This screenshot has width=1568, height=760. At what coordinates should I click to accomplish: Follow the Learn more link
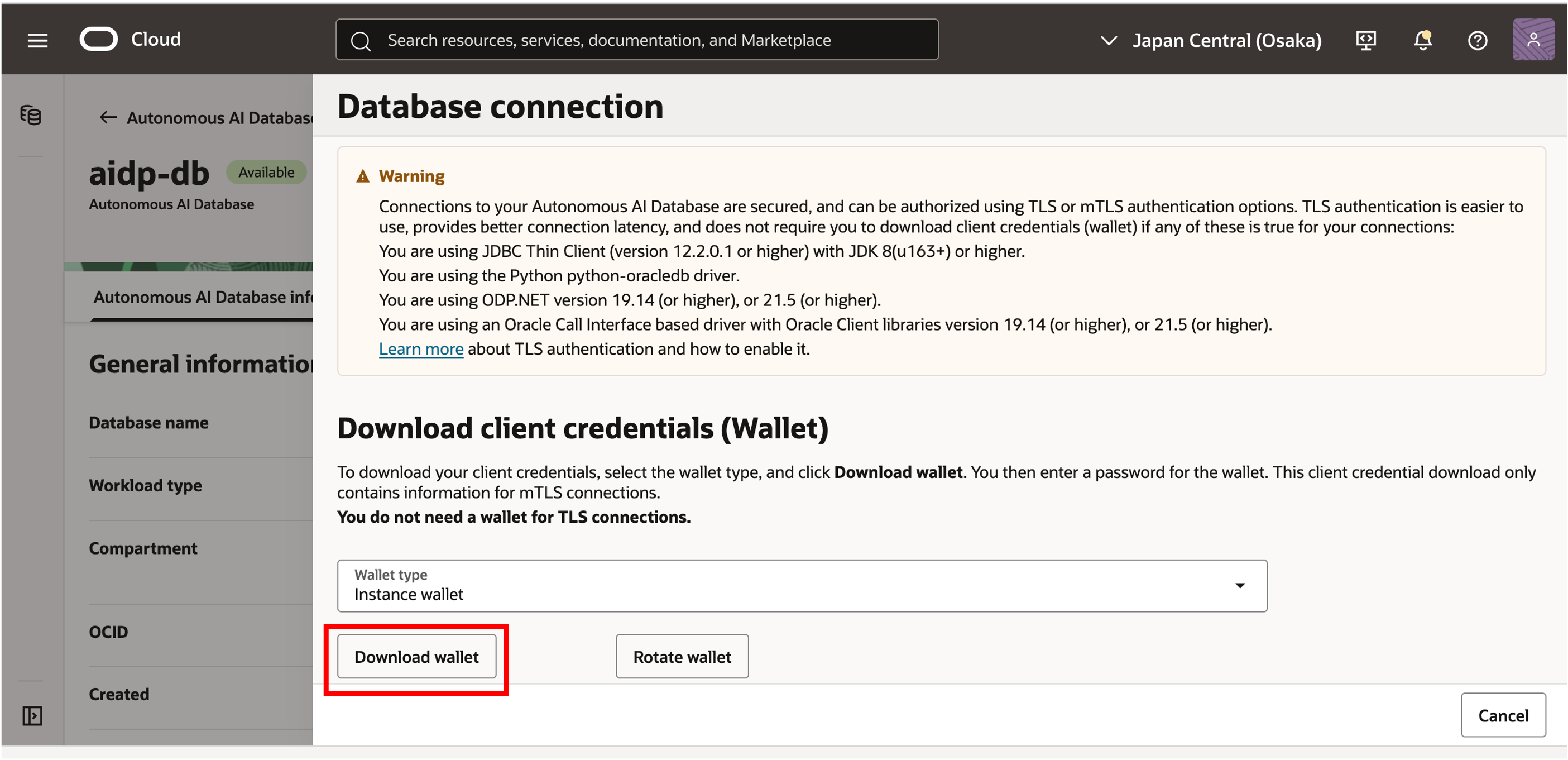[x=421, y=349]
